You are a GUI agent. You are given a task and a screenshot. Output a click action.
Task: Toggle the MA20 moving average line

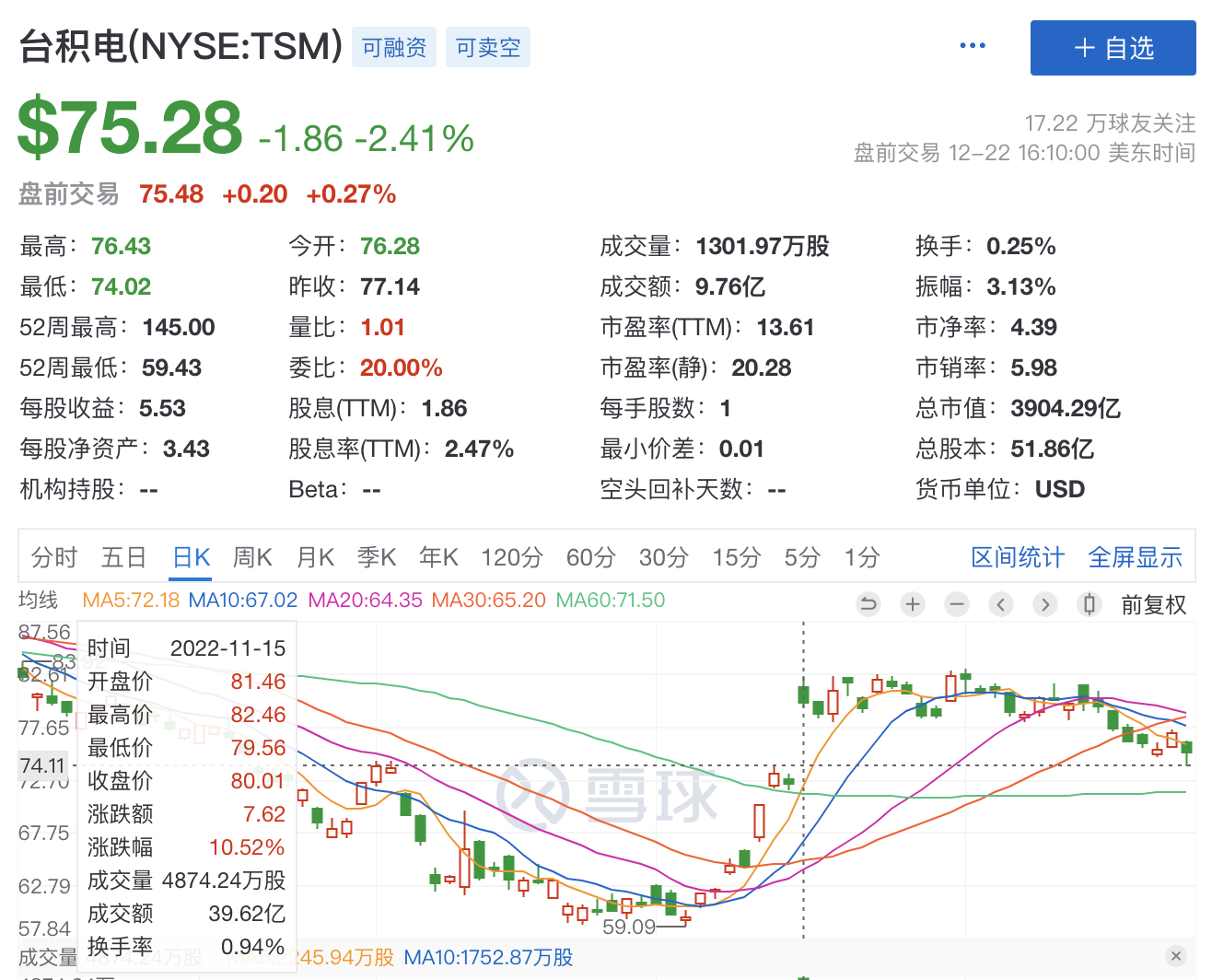[x=365, y=601]
